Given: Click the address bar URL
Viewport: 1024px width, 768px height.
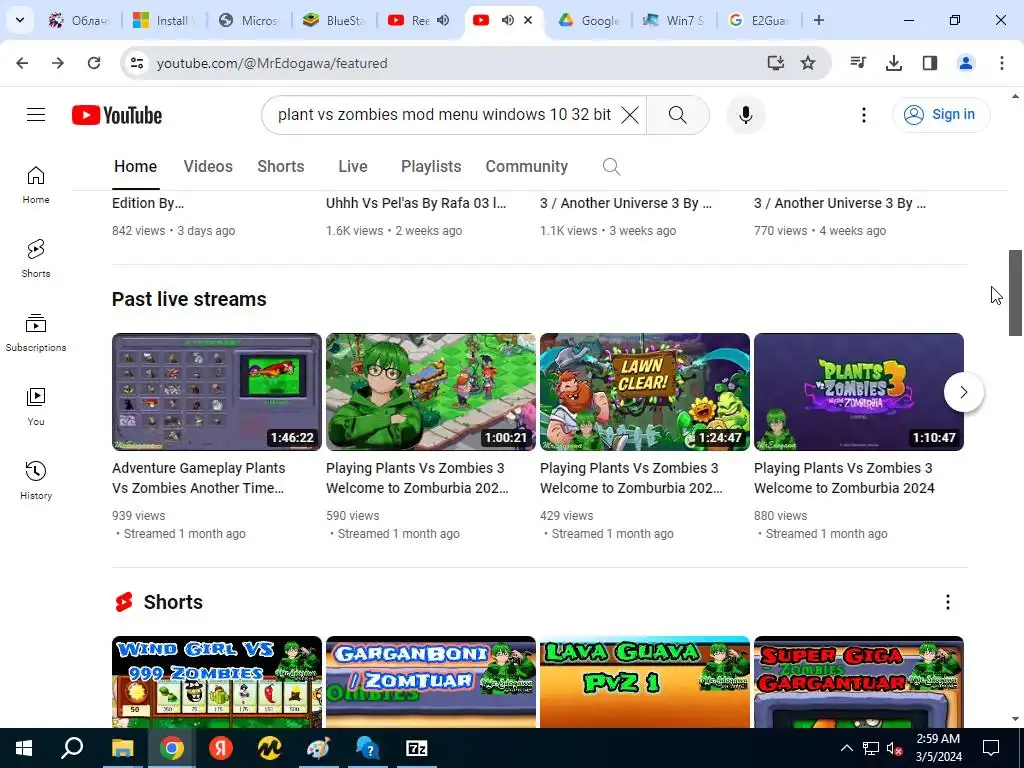Looking at the screenshot, I should [x=272, y=63].
